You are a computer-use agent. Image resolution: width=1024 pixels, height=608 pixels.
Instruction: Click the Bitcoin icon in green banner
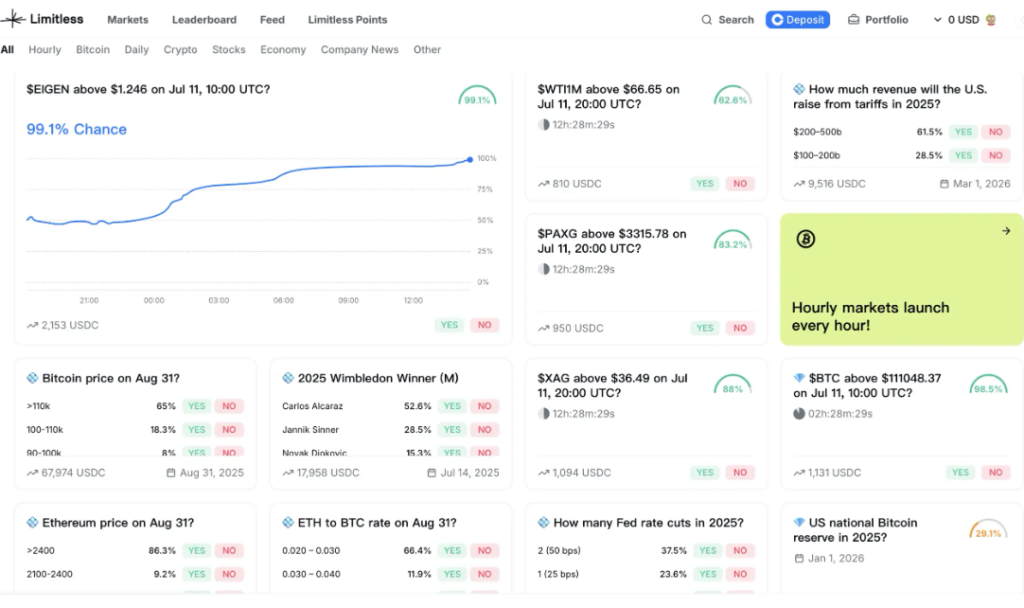[805, 239]
